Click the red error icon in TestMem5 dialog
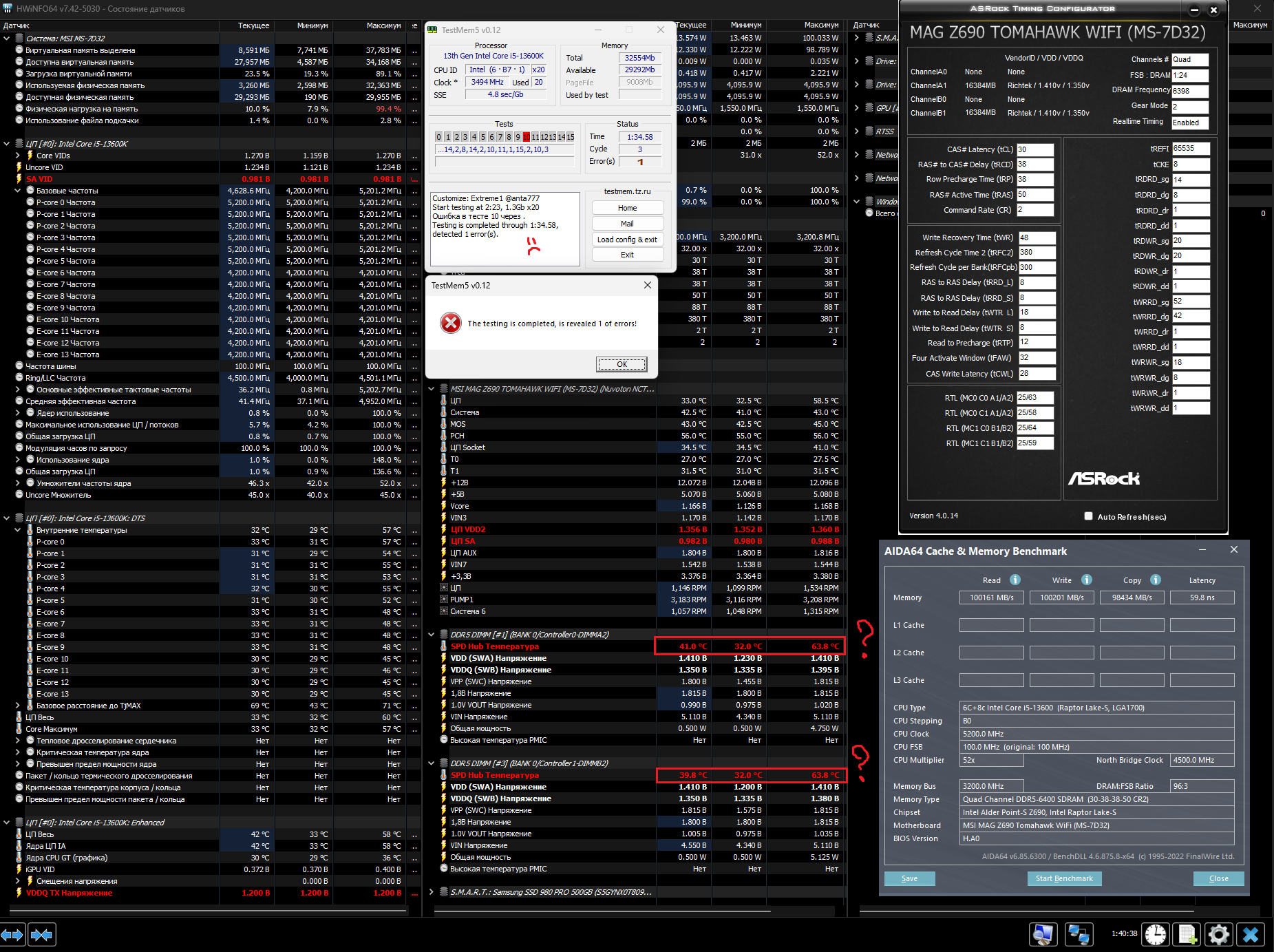Screen dimensions: 1274x952 click(451, 323)
